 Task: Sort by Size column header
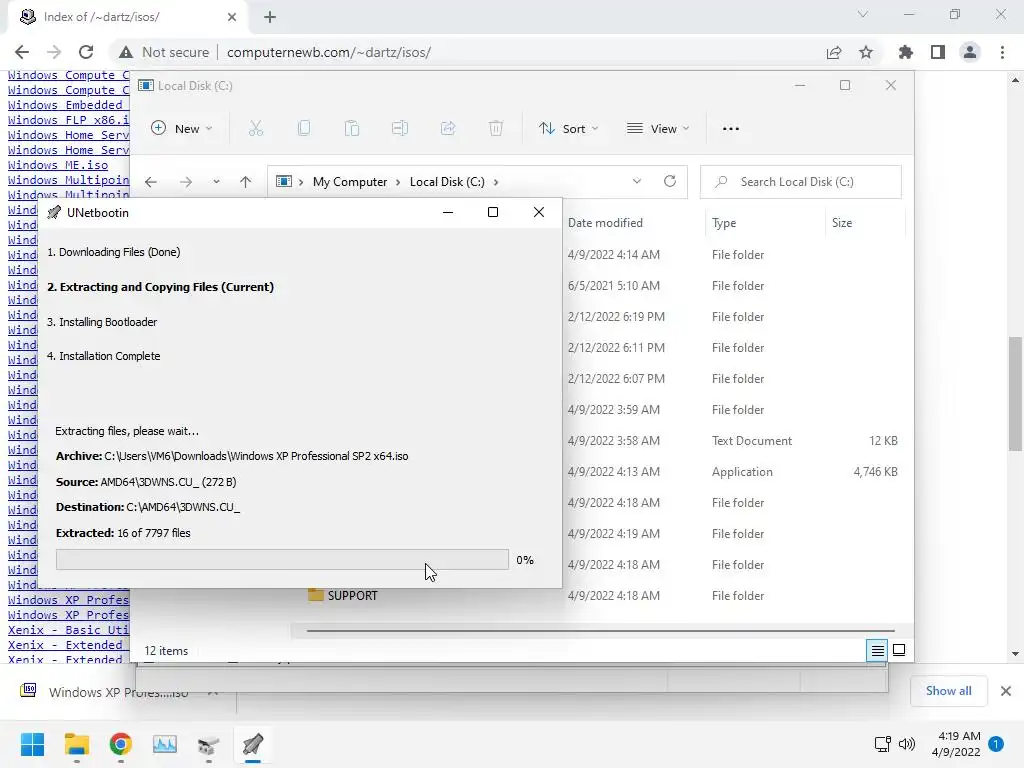tap(842, 223)
